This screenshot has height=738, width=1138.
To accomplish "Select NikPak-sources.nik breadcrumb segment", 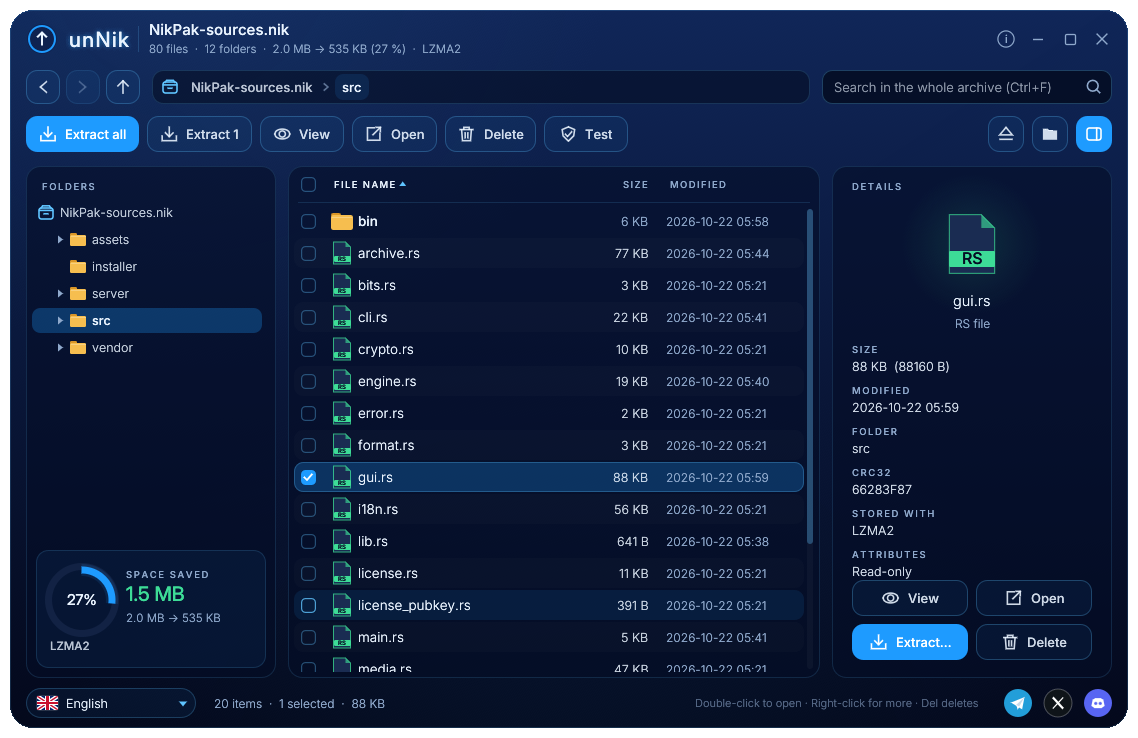I will tap(251, 87).
